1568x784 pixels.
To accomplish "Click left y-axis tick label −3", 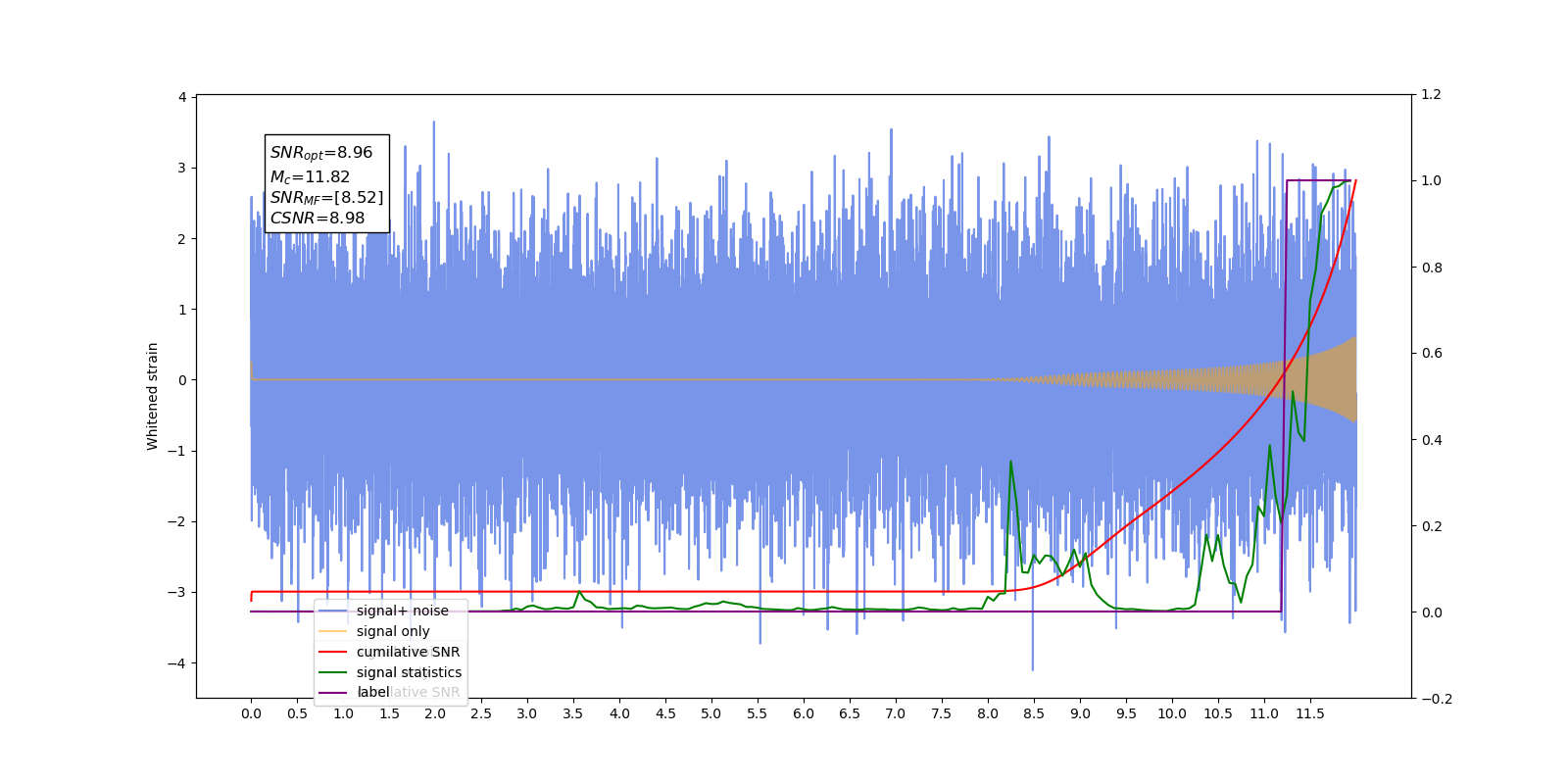I will [x=175, y=592].
